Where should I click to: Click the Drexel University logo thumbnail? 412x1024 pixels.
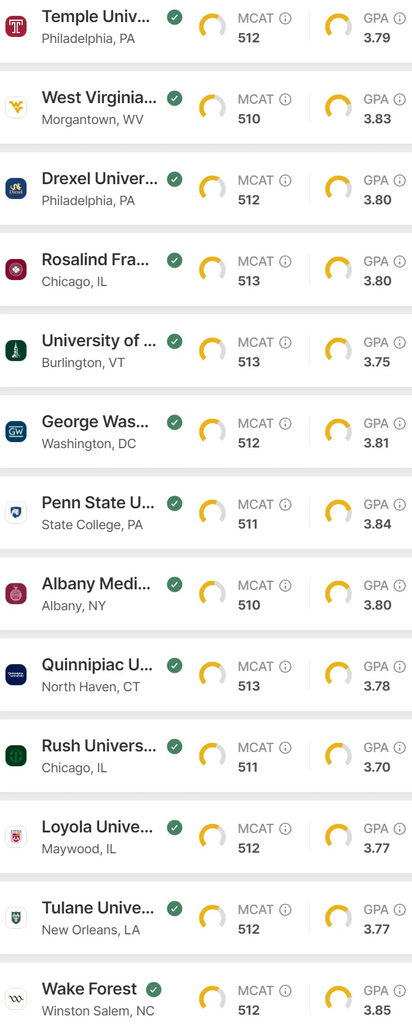(x=16, y=189)
